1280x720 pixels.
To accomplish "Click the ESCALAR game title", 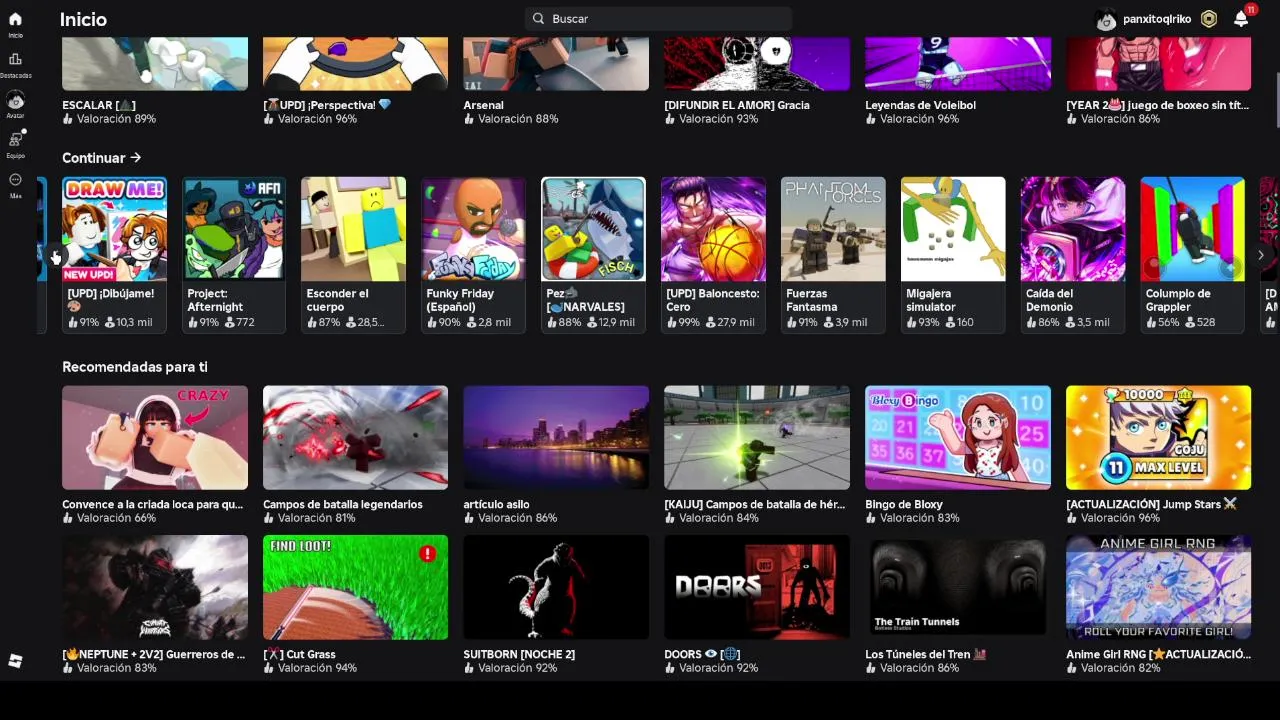I will 99,105.
